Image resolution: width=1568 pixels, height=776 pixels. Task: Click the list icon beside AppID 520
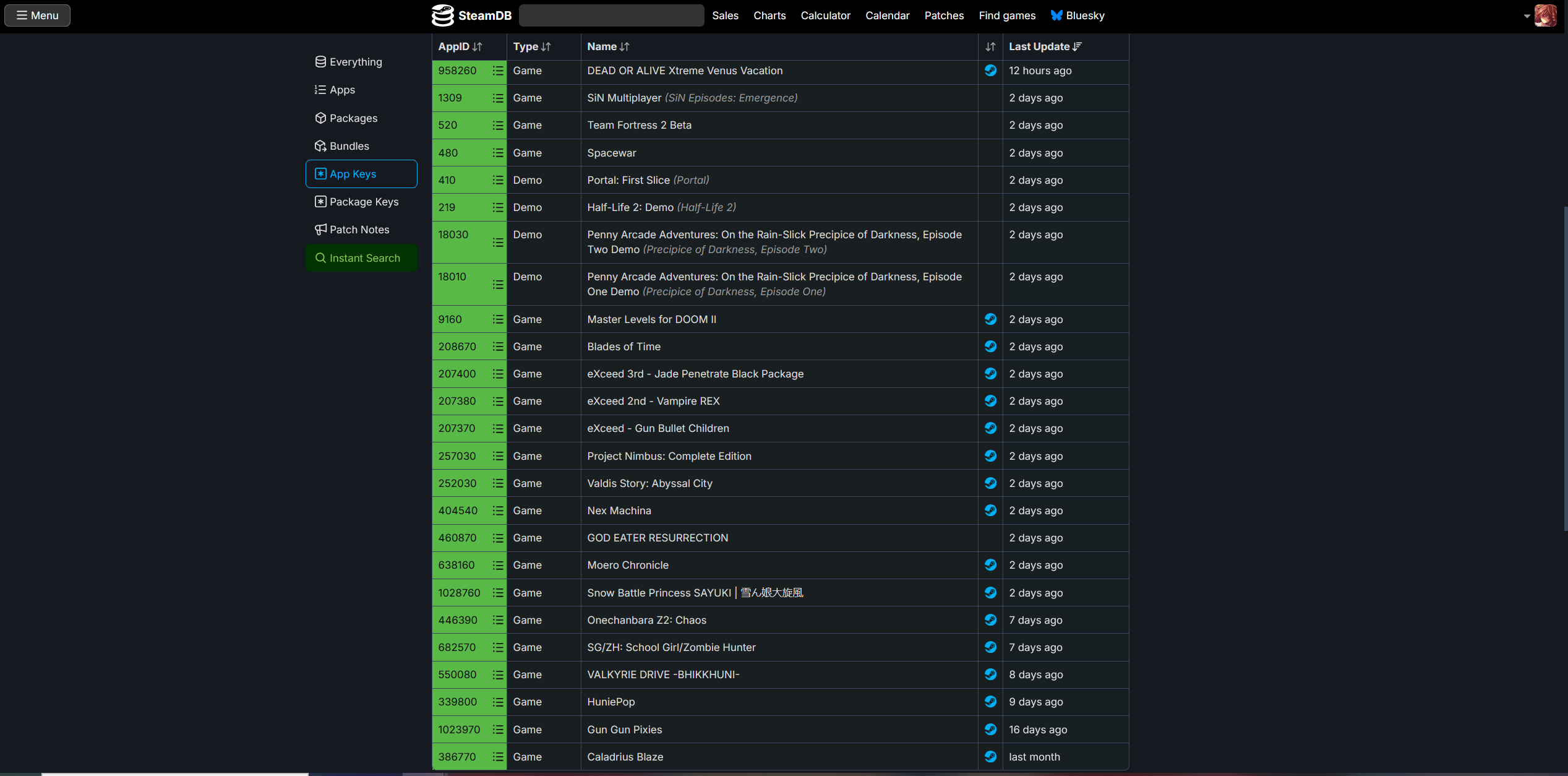pyautogui.click(x=498, y=126)
